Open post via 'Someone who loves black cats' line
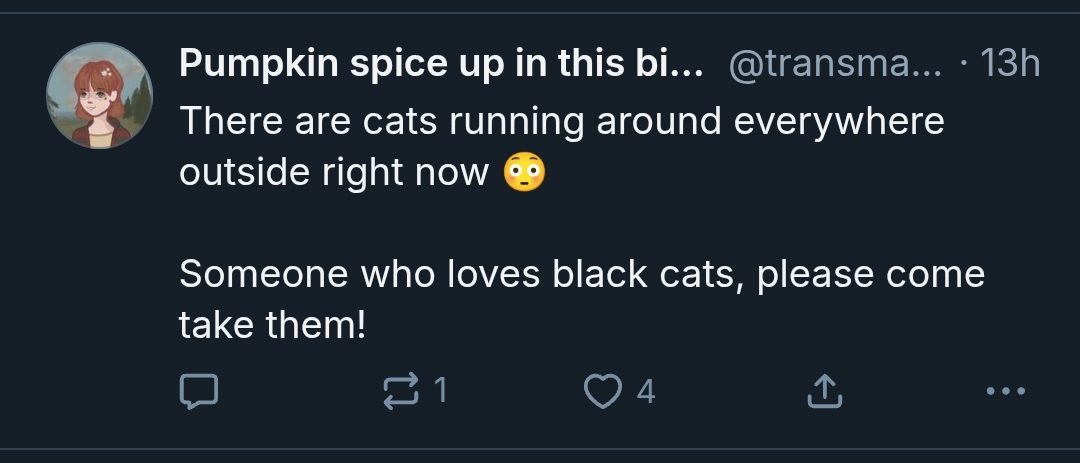This screenshot has height=463, width=1080. [582, 275]
